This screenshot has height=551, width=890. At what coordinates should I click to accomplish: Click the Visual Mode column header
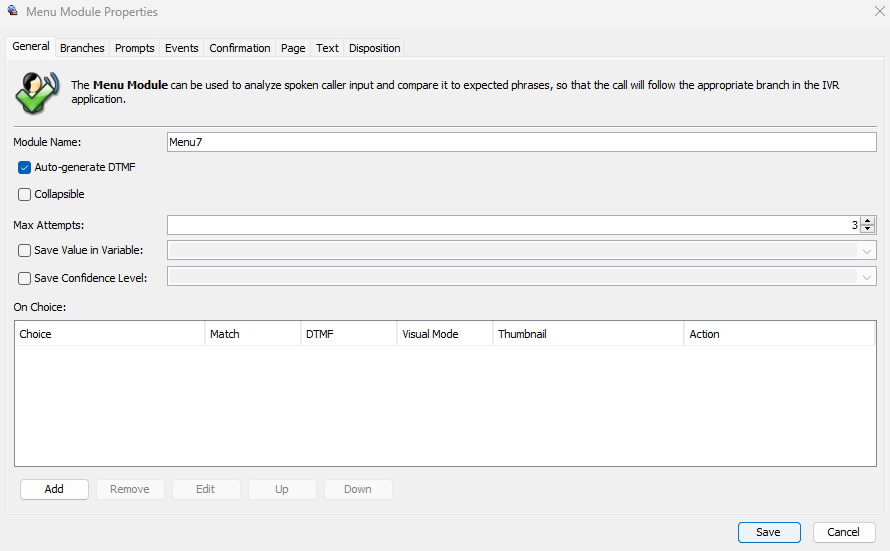click(444, 334)
